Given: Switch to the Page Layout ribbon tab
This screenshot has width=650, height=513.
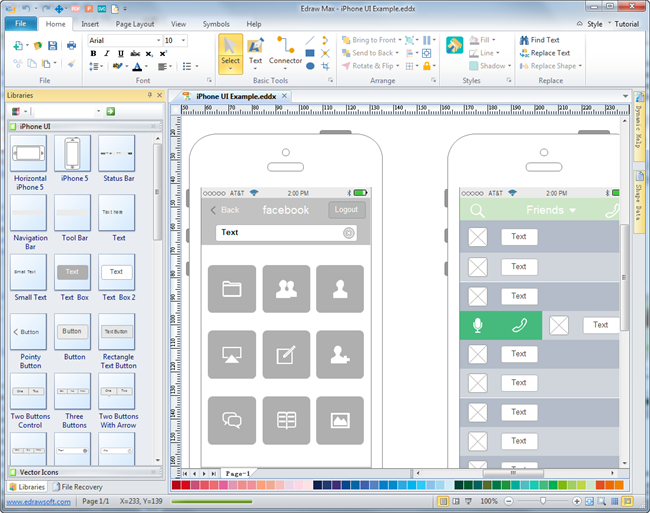Looking at the screenshot, I should [x=134, y=23].
